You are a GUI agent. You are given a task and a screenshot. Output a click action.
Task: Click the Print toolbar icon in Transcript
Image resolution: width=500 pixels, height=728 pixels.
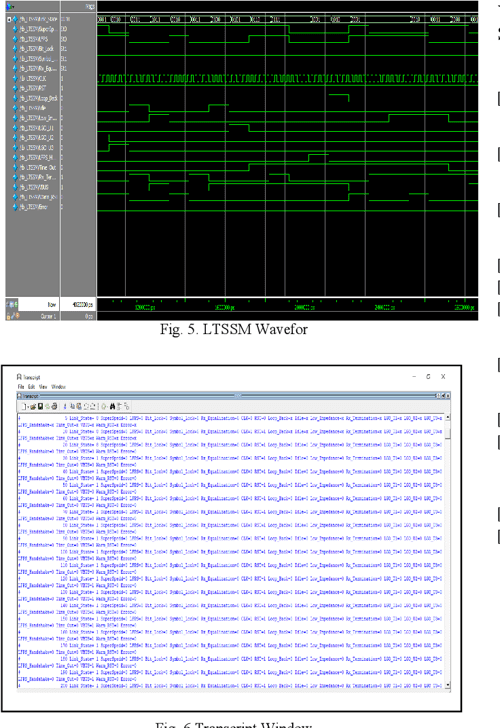pyautogui.click(x=54, y=406)
